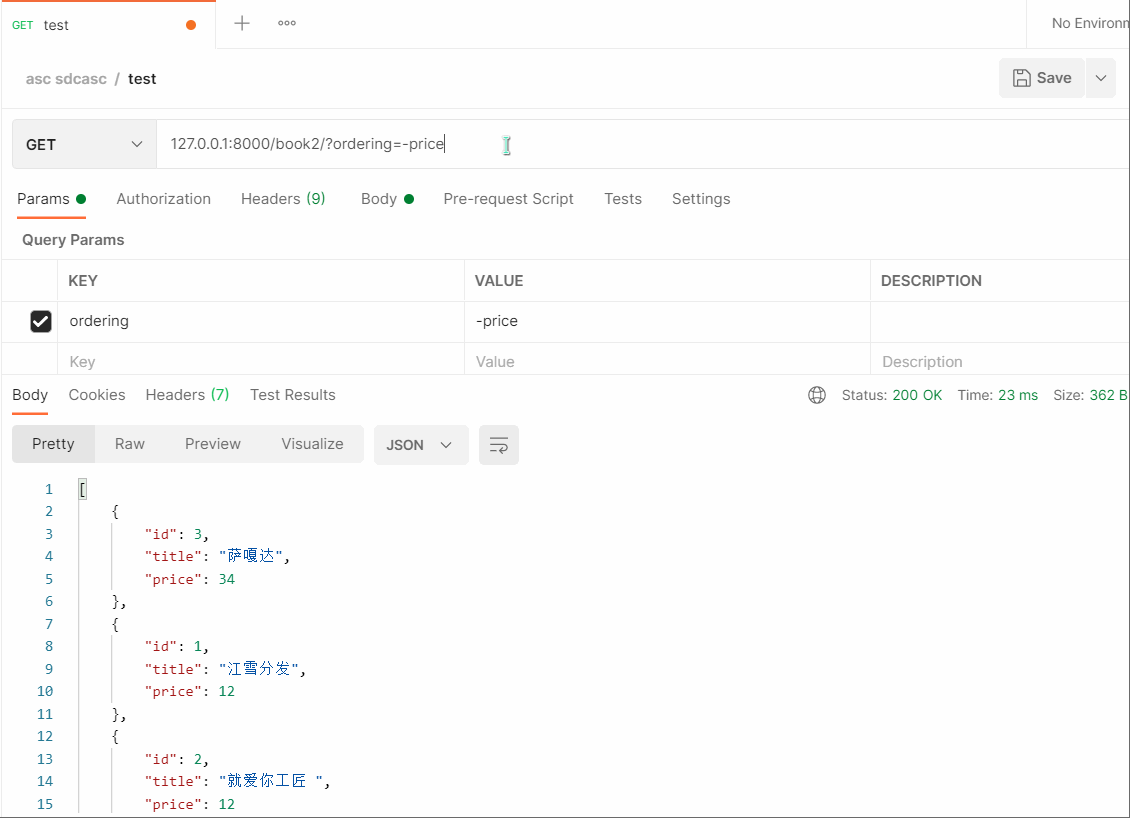
Task: Click the unsaved orange dot on test tab
Action: coord(191,25)
